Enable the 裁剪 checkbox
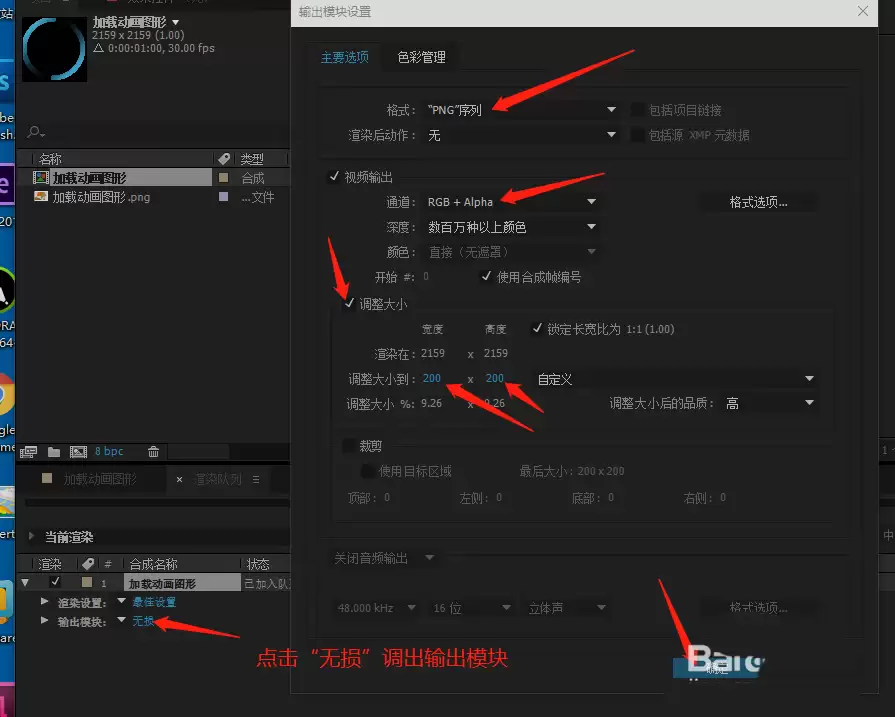Image resolution: width=895 pixels, height=717 pixels. [349, 445]
